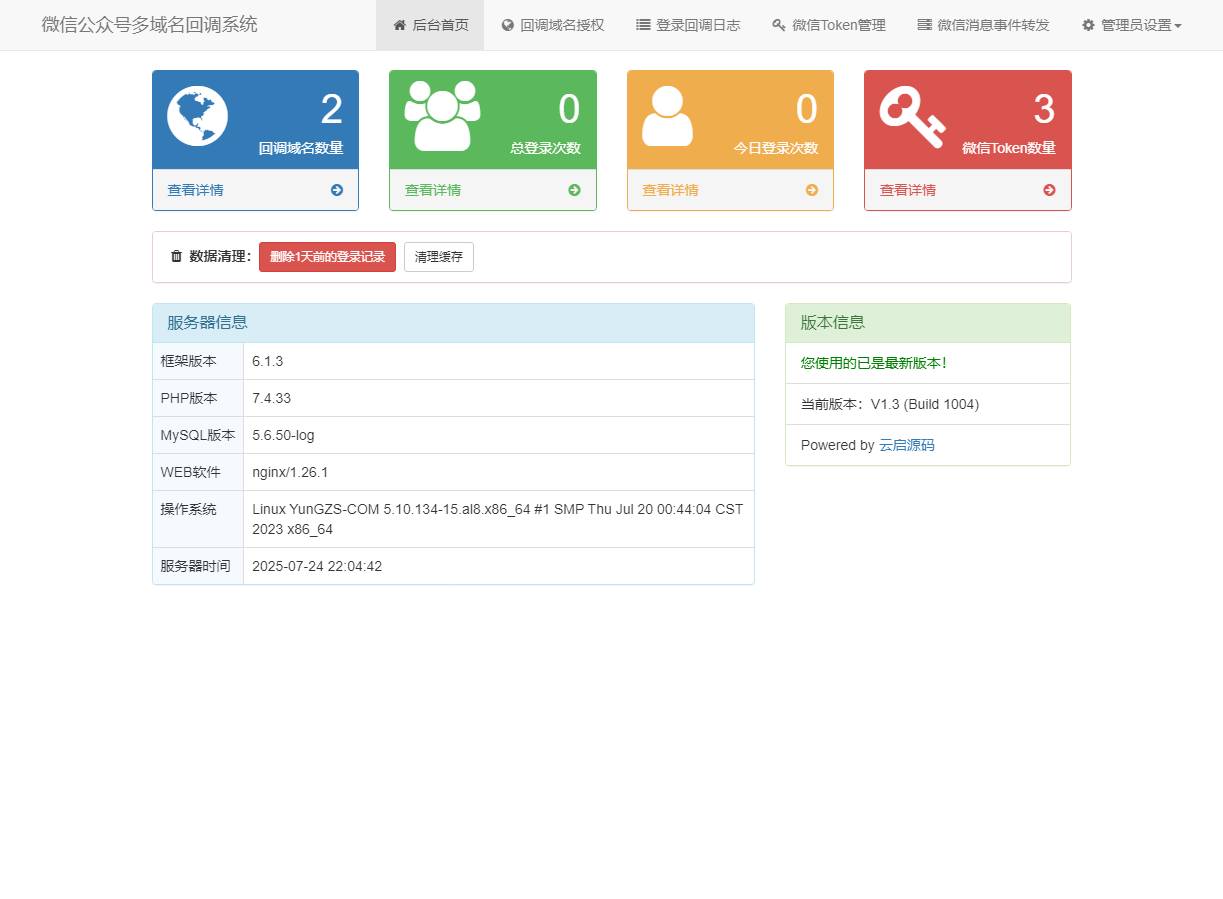Click the arrow icon on blue card's 查看详情
1223x899 pixels.
(338, 190)
